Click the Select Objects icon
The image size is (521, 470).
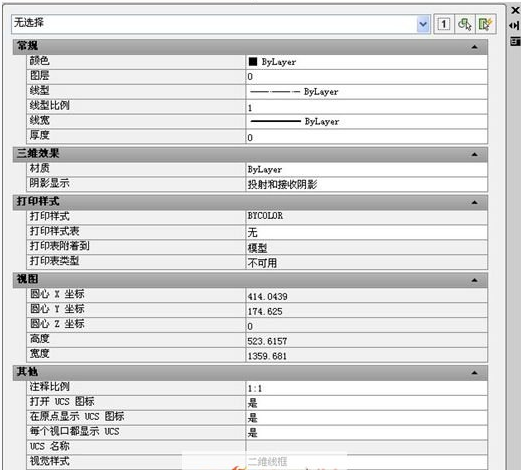pyautogui.click(x=464, y=24)
